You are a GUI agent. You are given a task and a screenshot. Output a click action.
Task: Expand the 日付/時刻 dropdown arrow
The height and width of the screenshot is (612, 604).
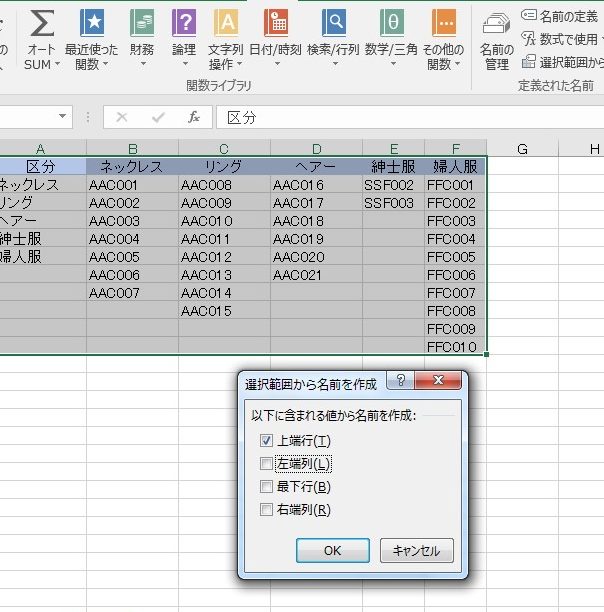277,64
